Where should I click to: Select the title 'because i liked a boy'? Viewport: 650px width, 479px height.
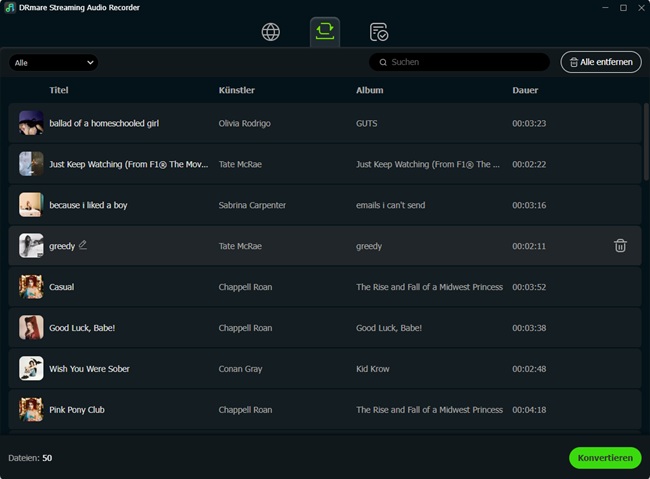coord(88,205)
